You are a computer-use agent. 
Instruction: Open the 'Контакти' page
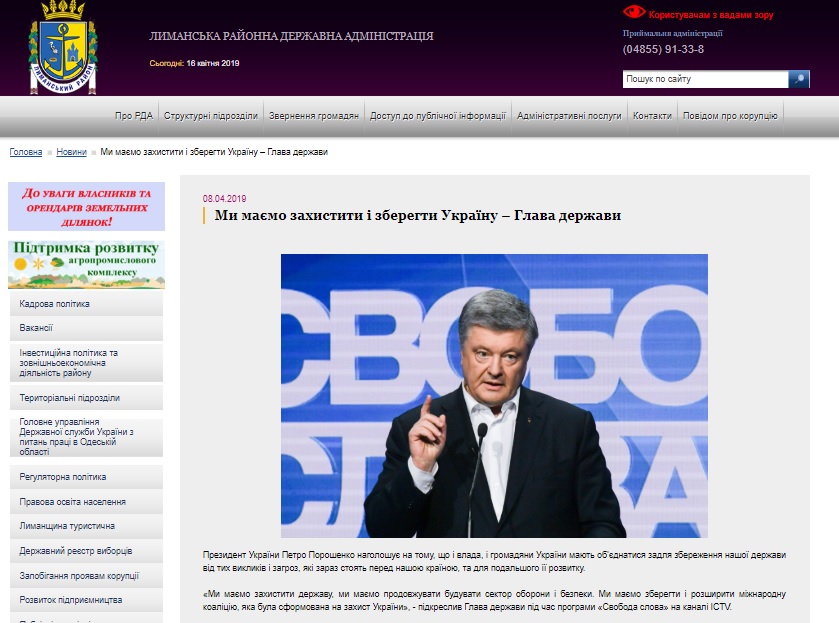[652, 116]
